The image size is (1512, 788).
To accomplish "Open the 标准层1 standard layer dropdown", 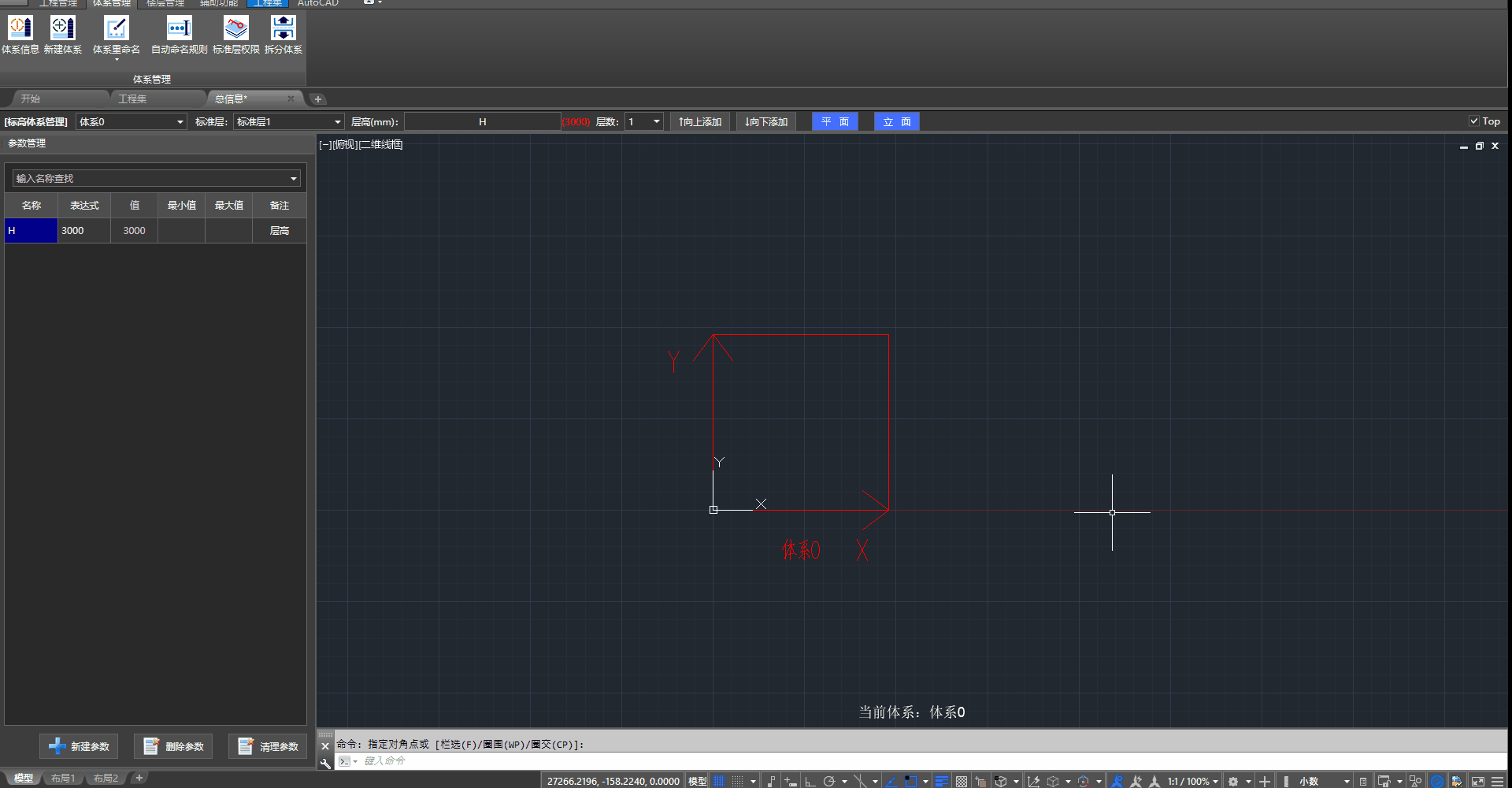I will coord(337,122).
